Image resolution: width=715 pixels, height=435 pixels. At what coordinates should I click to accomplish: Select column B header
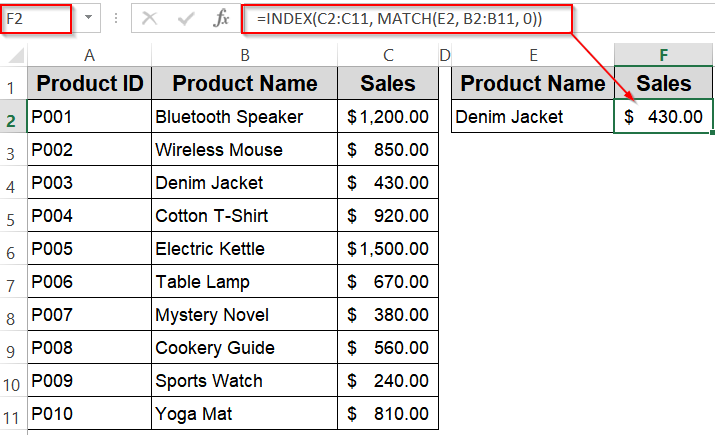pyautogui.click(x=244, y=54)
